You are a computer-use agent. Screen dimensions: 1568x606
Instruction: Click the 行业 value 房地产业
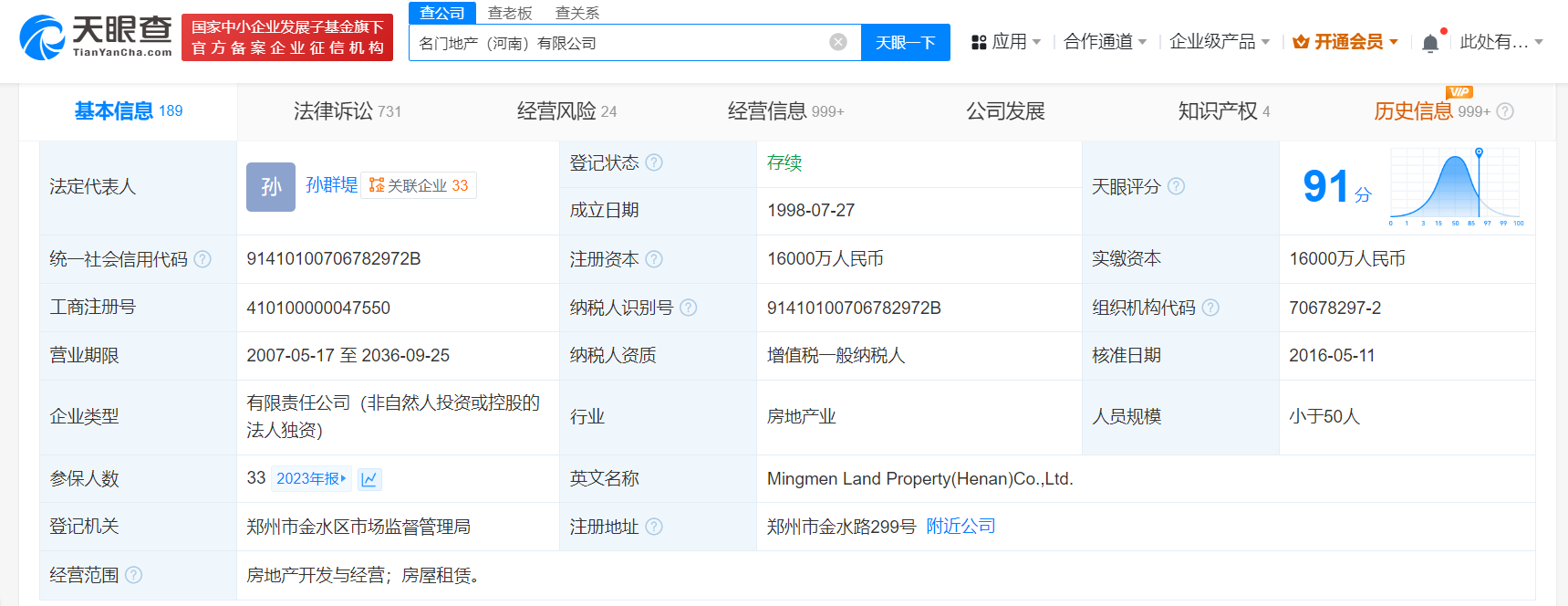(x=801, y=417)
